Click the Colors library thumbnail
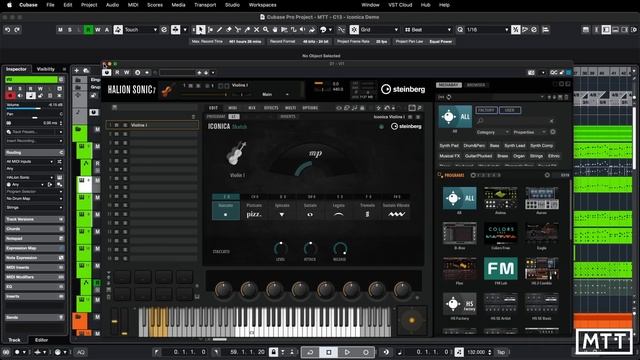Viewport: 640px width, 360px height. pos(500,233)
